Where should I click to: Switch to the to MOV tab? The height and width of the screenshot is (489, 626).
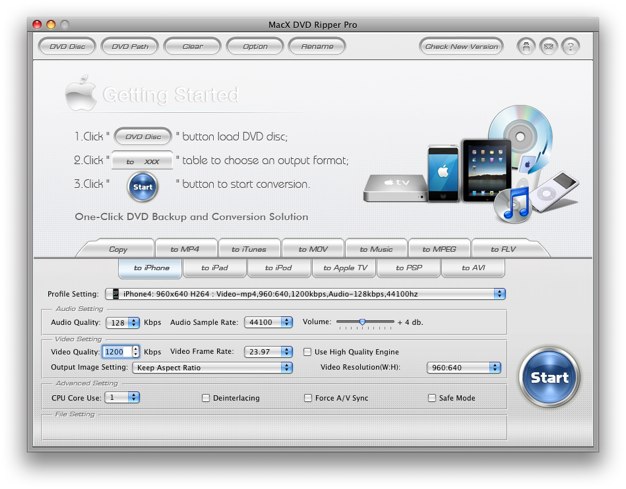(x=313, y=249)
